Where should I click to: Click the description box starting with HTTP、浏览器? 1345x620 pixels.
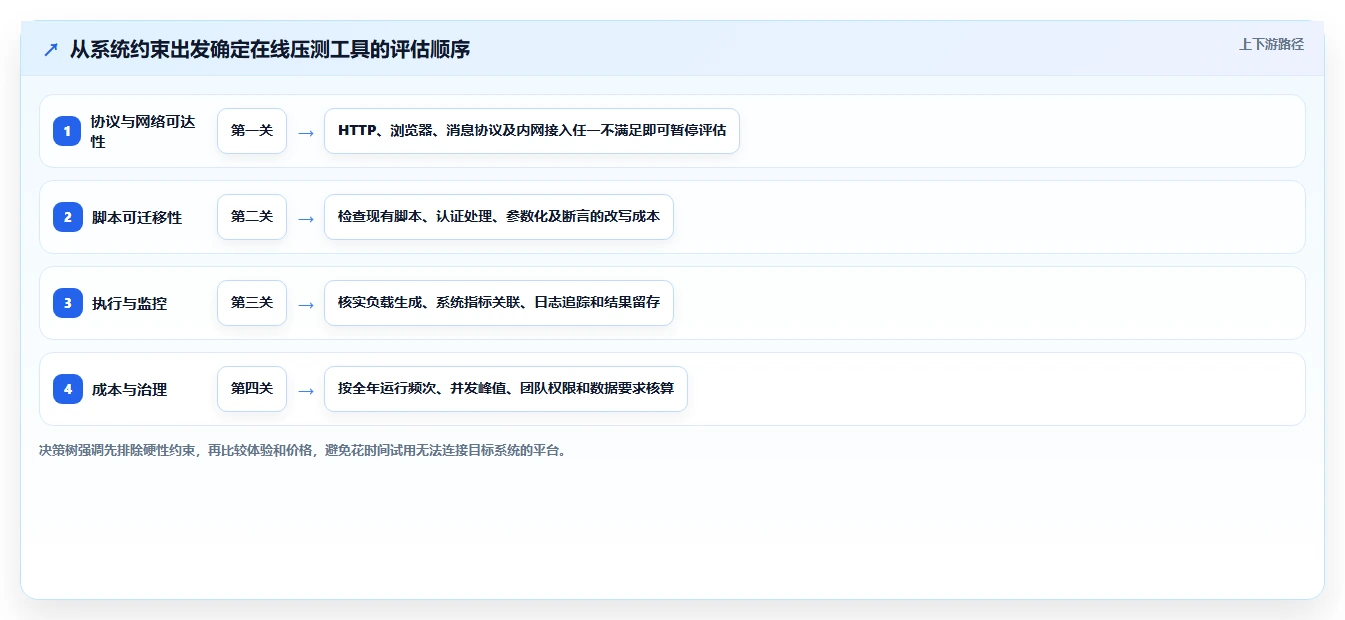[532, 131]
